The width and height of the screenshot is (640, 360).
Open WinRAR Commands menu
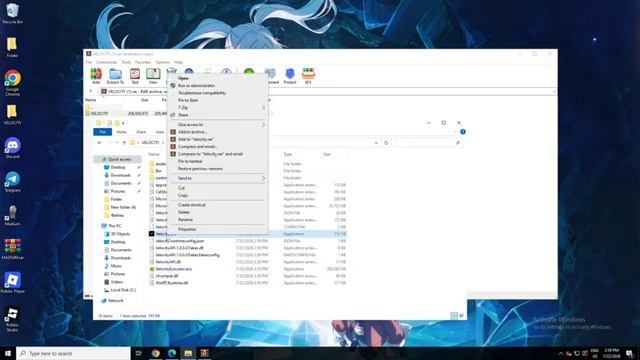107,62
